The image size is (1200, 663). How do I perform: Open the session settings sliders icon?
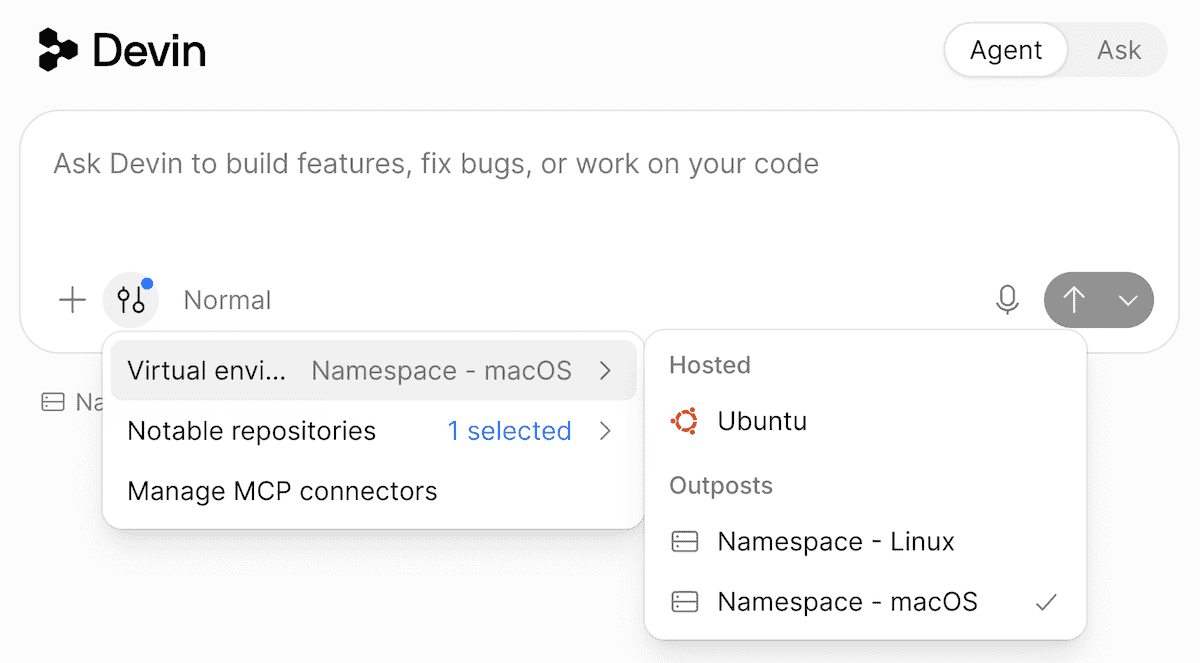click(131, 300)
